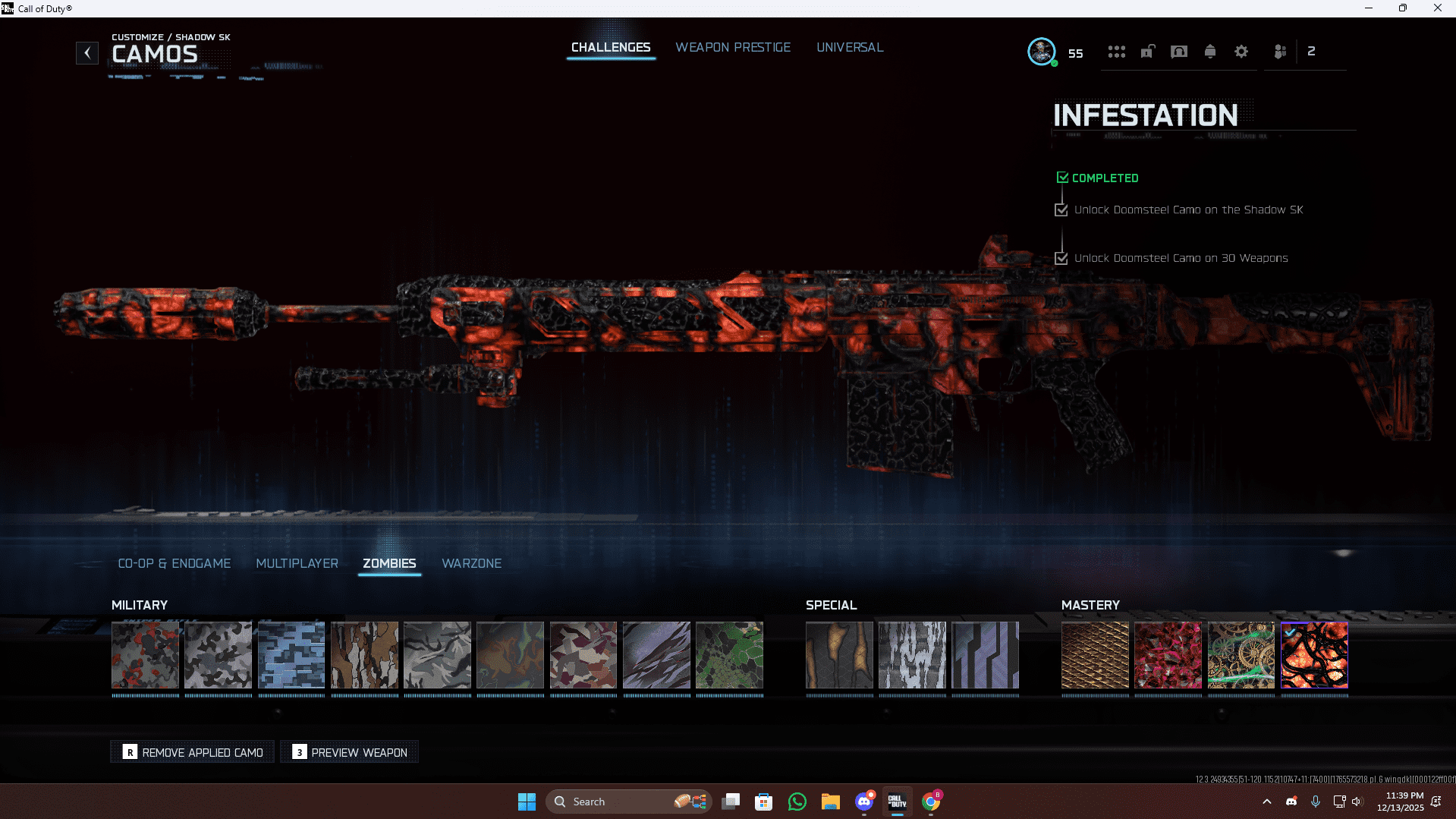Open the player profile avatar

click(1041, 52)
